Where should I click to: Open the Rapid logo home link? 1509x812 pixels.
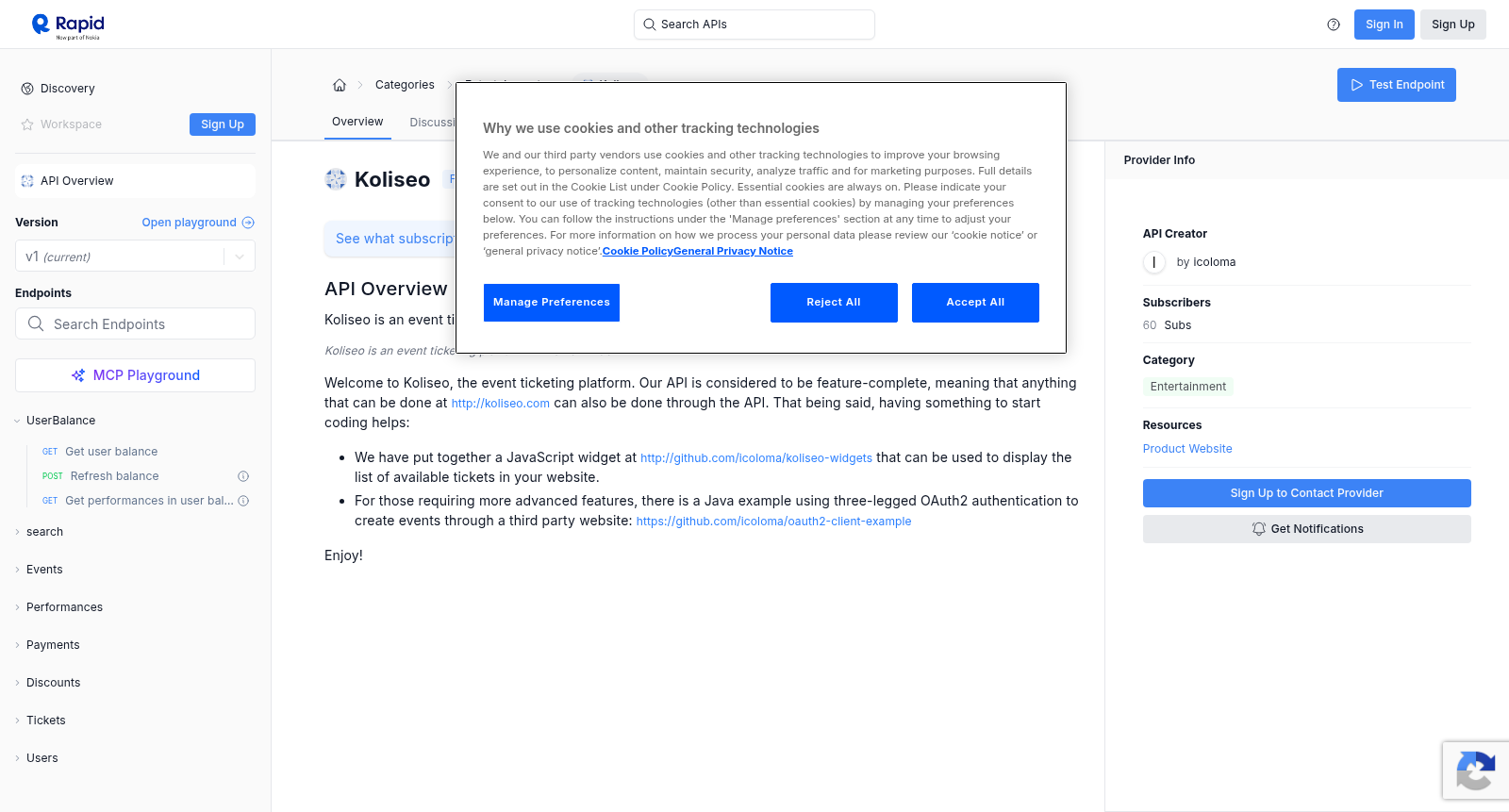68,25
